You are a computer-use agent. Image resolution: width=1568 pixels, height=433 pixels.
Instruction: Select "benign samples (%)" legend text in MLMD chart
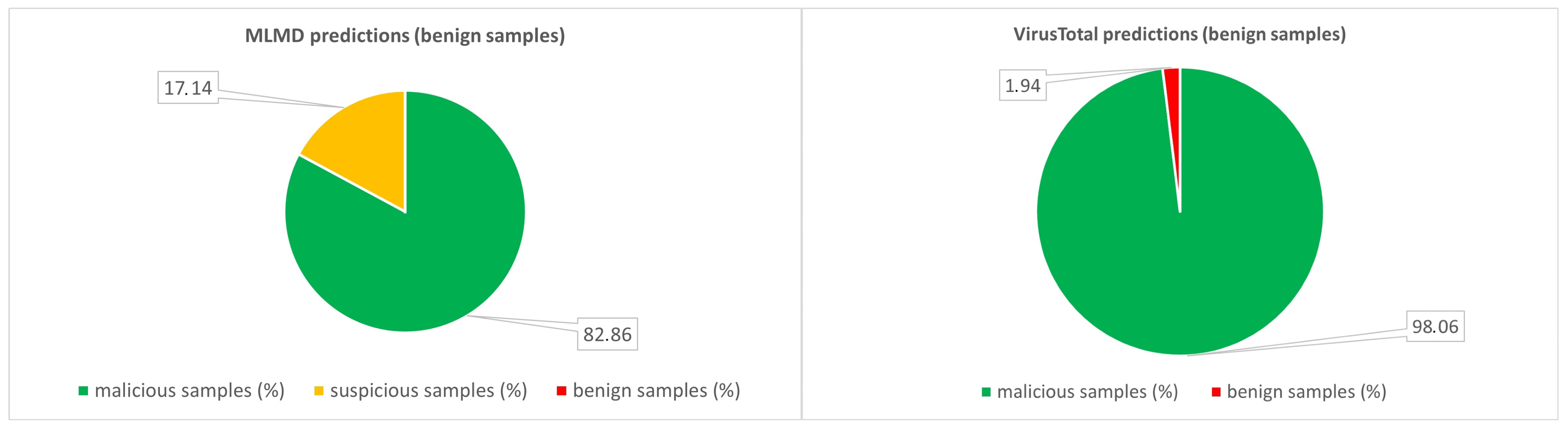[656, 391]
